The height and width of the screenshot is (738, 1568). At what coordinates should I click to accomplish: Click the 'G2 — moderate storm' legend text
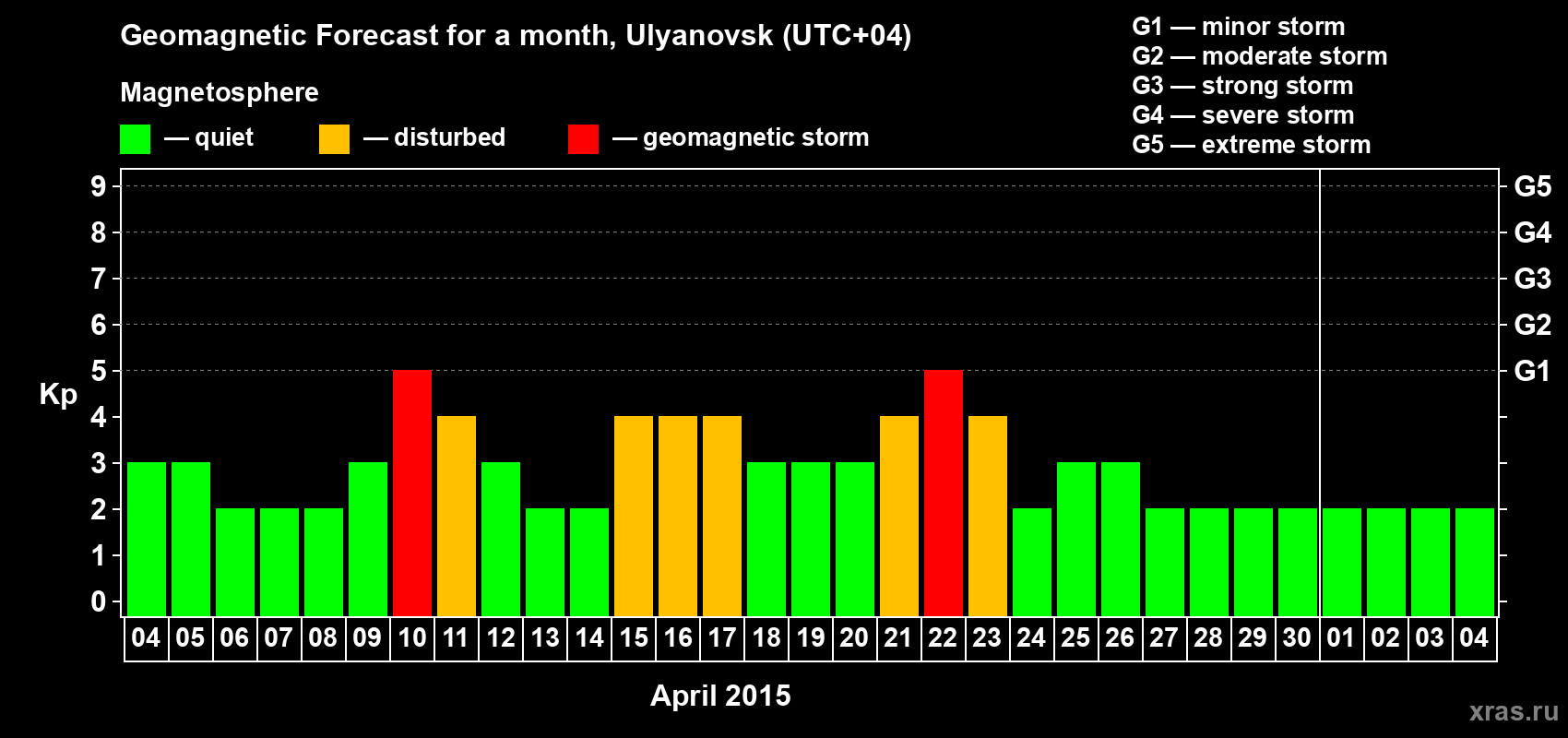click(1259, 56)
